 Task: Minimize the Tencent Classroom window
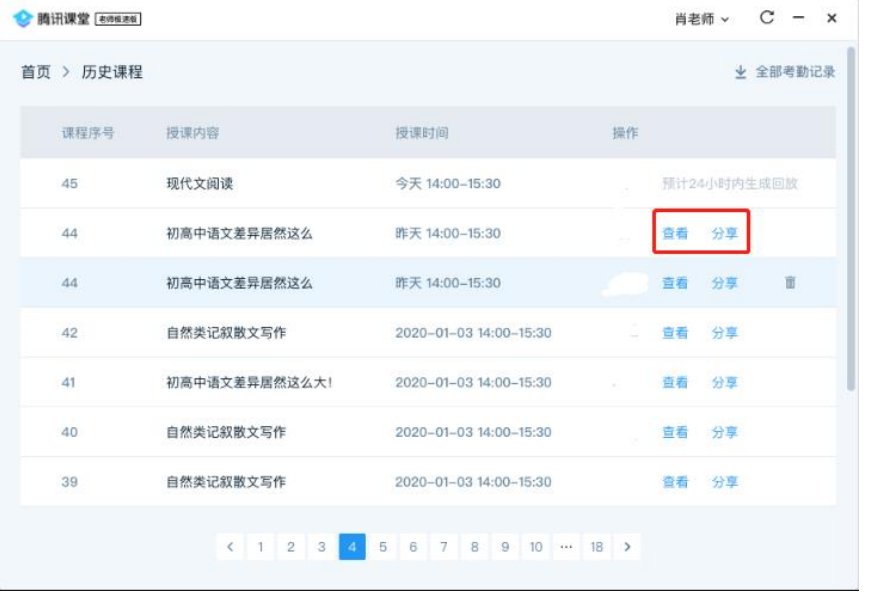tap(798, 18)
